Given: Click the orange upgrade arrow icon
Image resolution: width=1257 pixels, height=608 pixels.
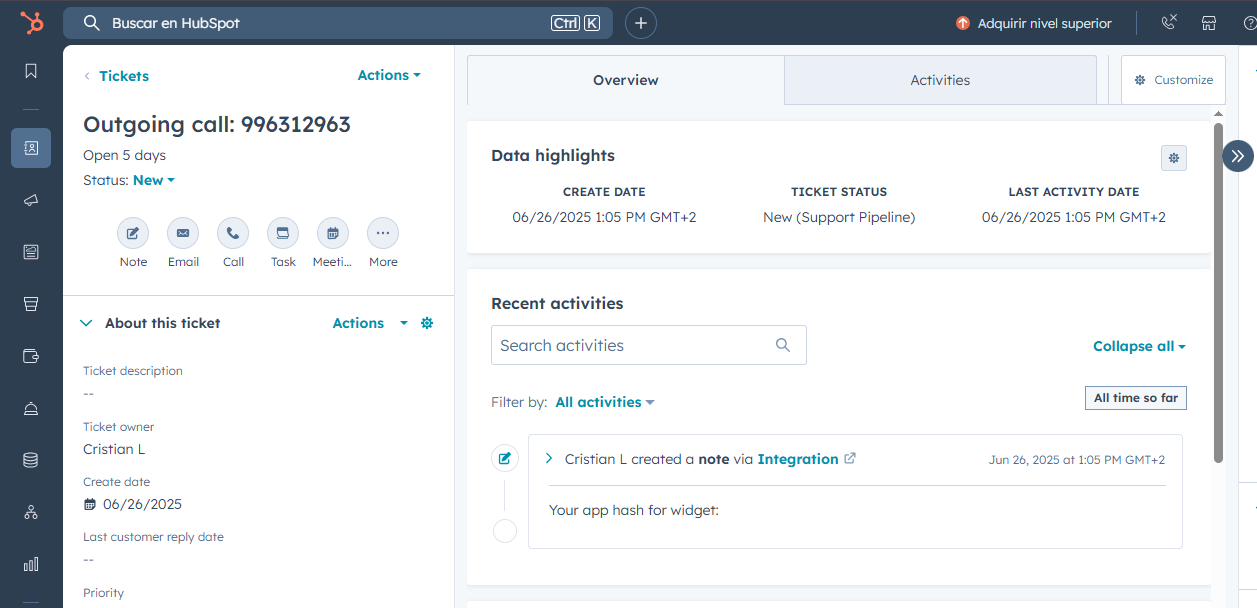Looking at the screenshot, I should [963, 23].
